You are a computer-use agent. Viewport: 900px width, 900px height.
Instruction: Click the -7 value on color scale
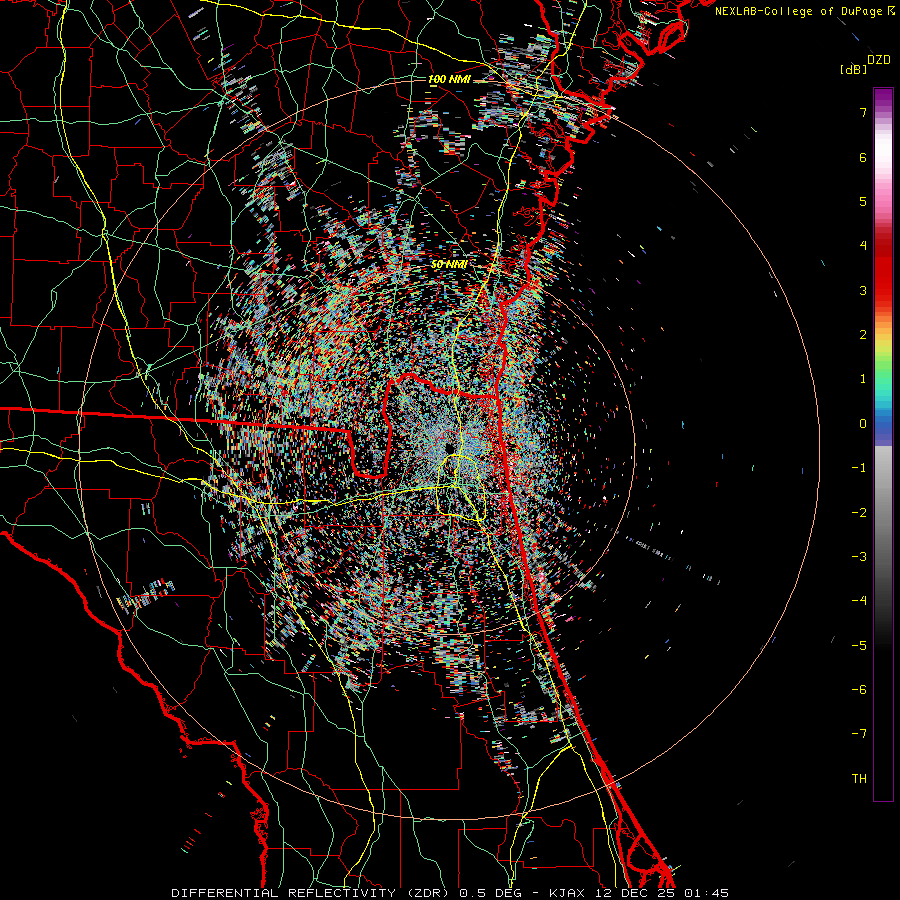pyautogui.click(x=859, y=734)
